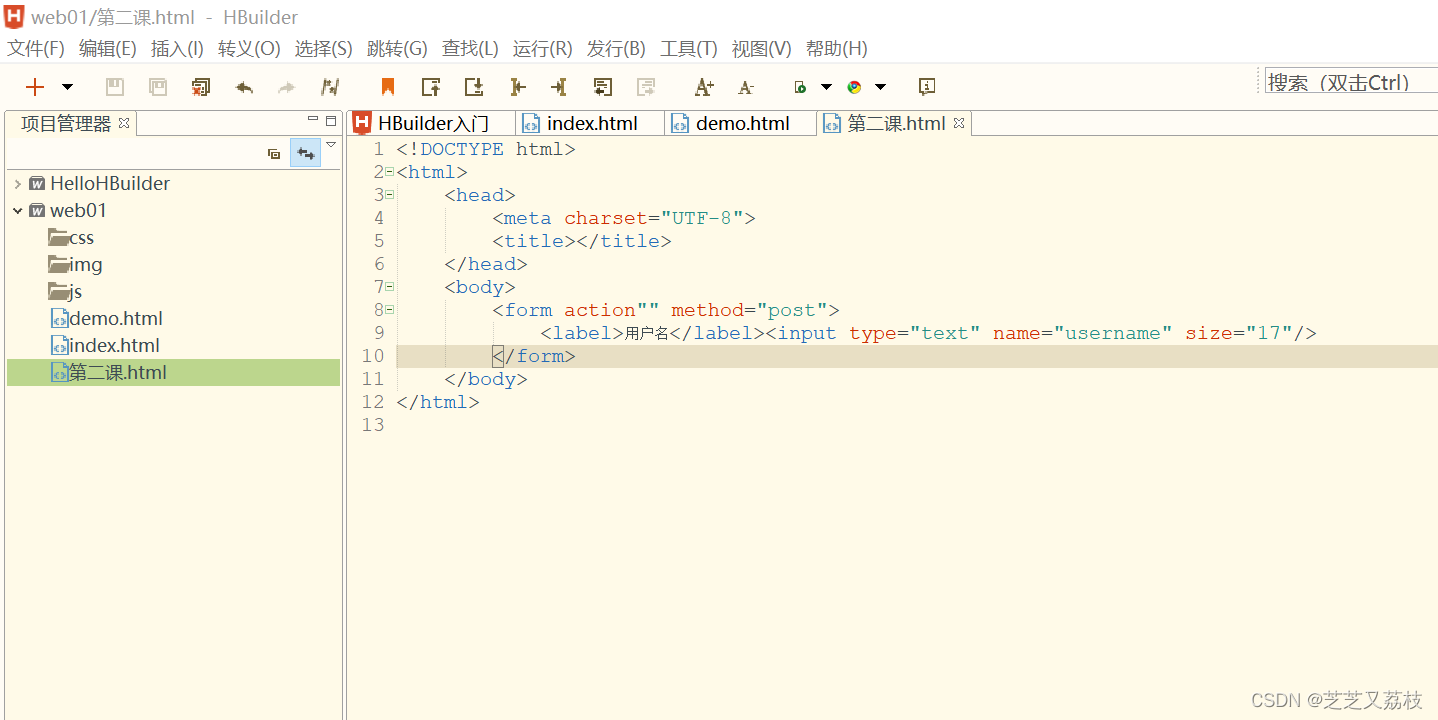The width and height of the screenshot is (1438, 720).
Task: Click the jump-down arrow box icon
Action: (x=474, y=87)
